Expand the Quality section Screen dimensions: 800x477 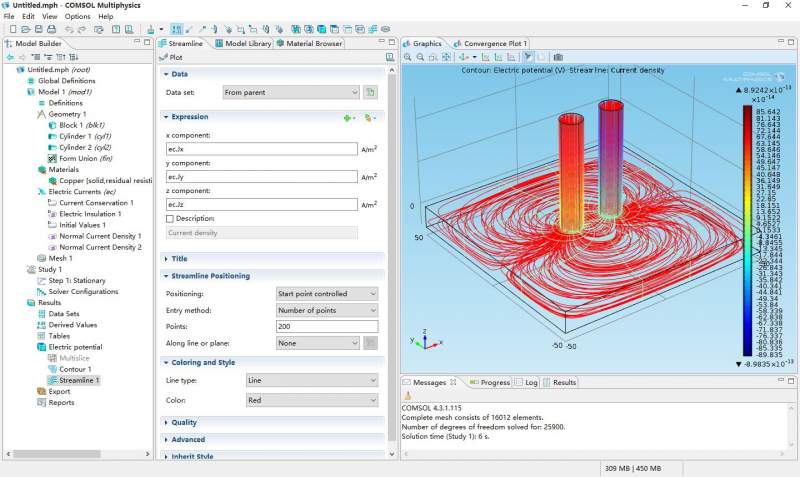[x=184, y=422]
